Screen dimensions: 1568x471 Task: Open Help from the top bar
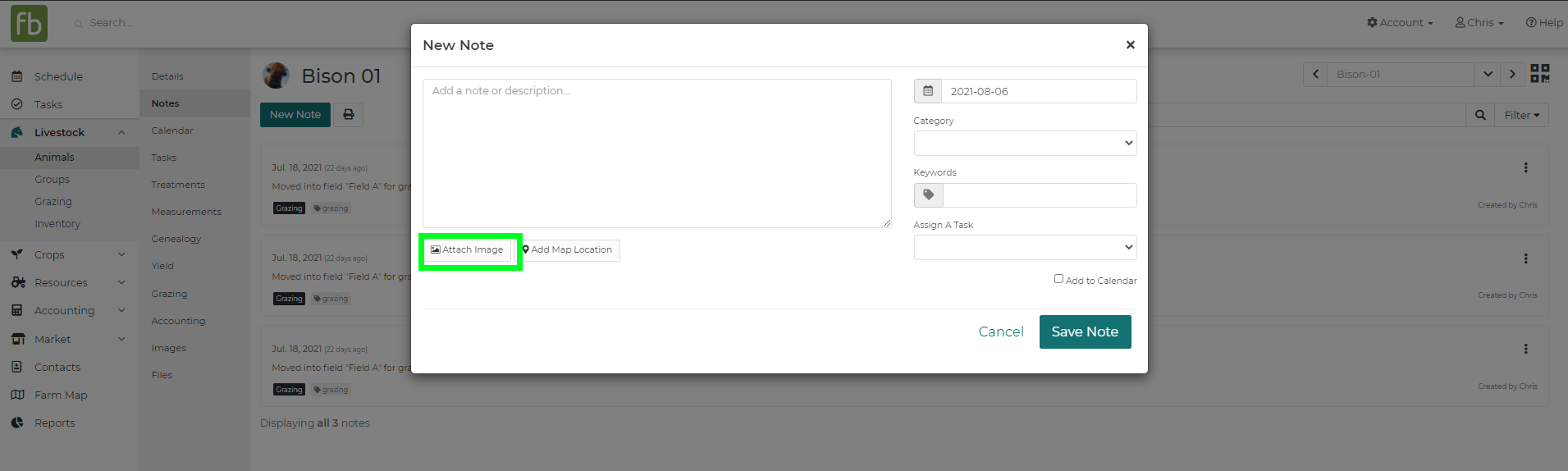1544,23
